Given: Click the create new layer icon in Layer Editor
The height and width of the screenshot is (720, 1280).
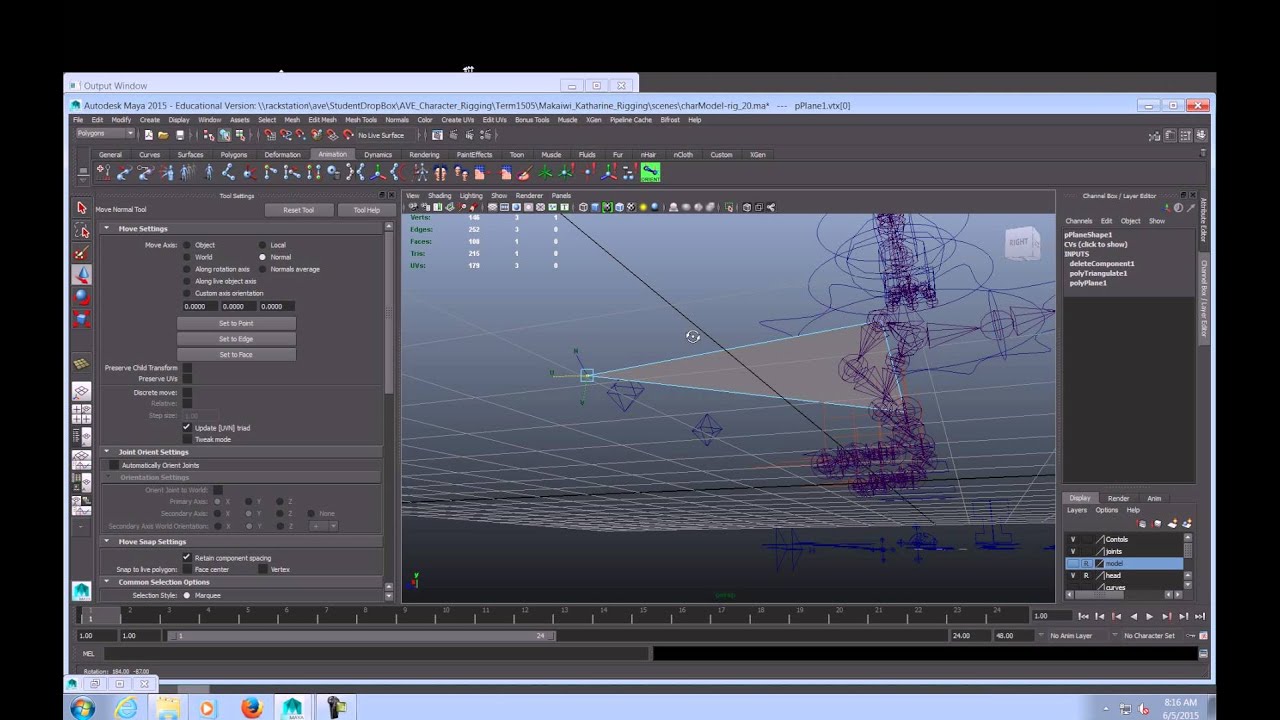Looking at the screenshot, I should tap(1173, 524).
